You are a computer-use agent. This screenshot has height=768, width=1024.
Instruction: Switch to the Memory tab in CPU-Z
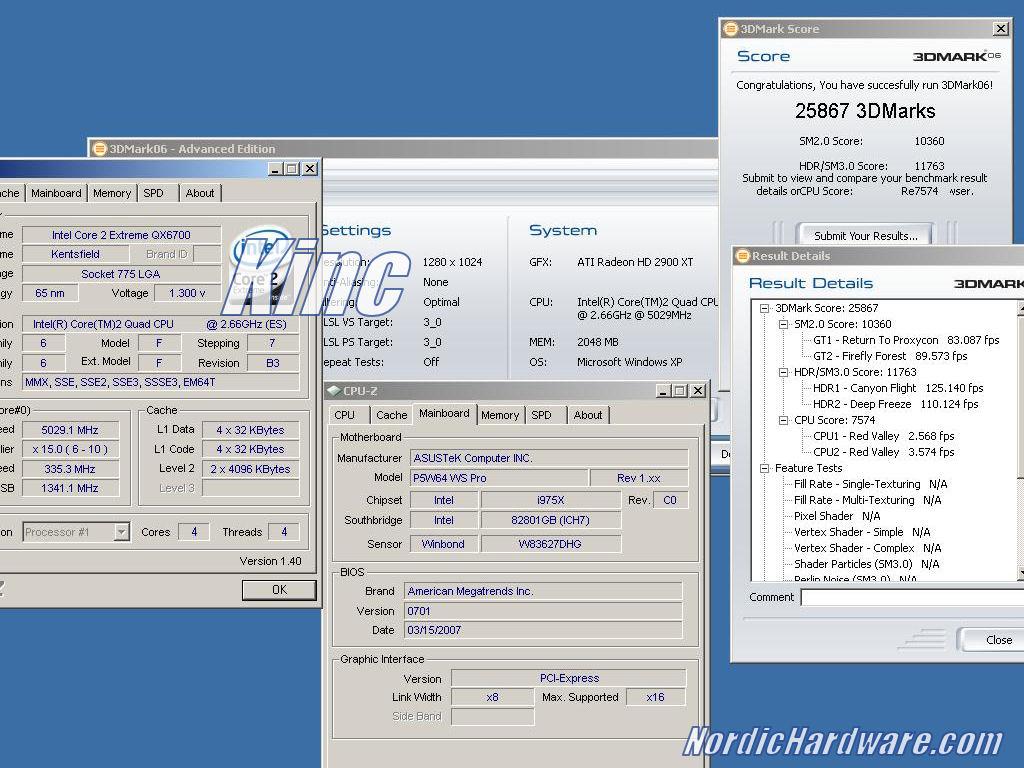click(499, 415)
